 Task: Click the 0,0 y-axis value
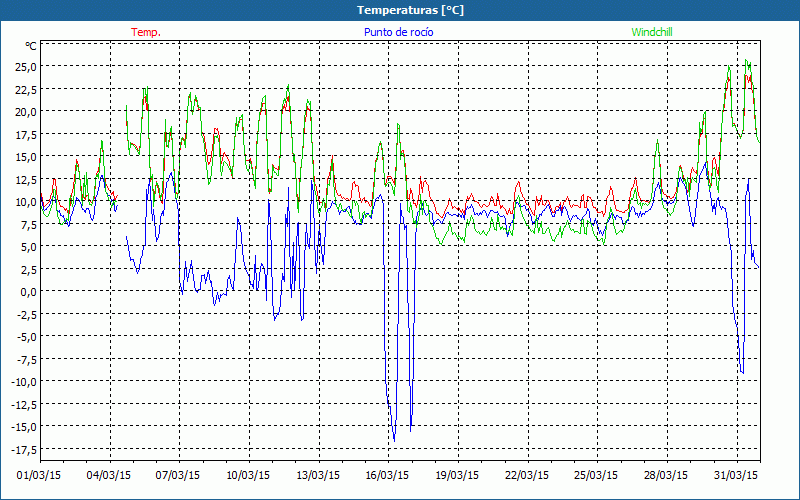[28, 291]
